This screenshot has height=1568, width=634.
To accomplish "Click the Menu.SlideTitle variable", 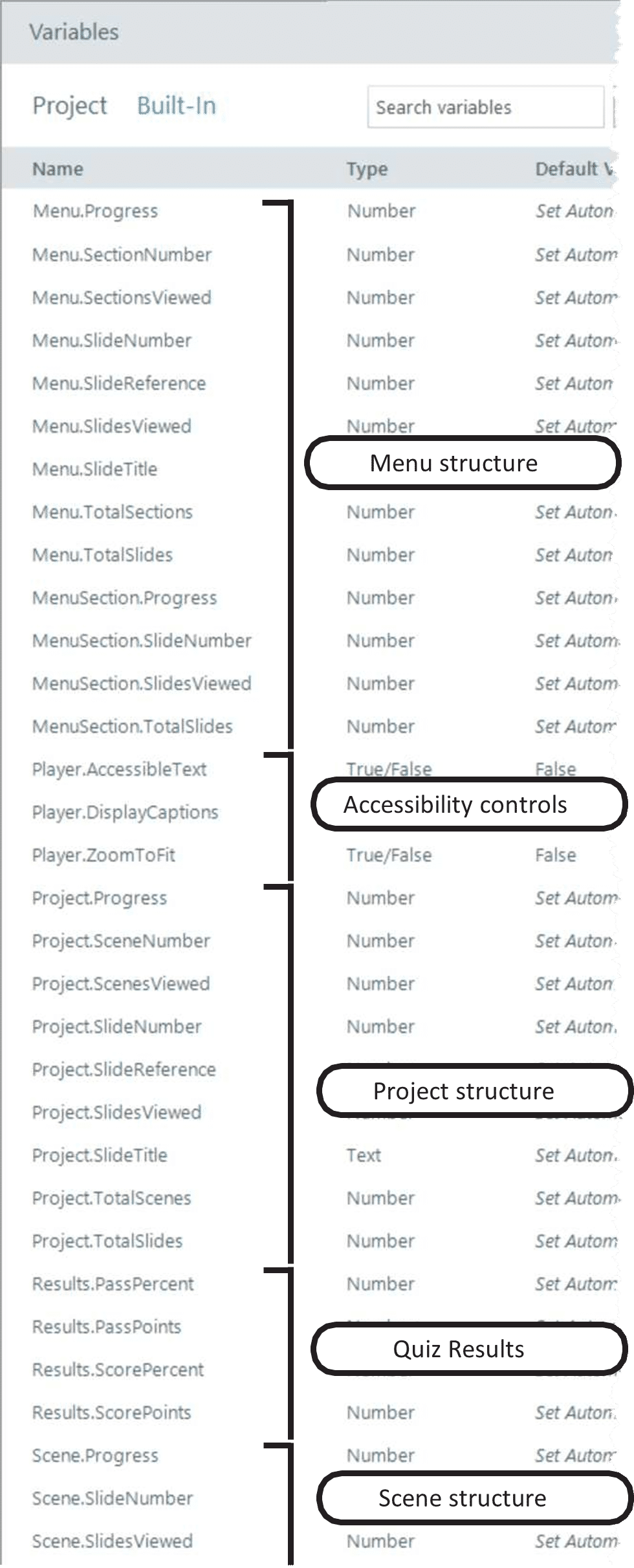I will [x=94, y=469].
